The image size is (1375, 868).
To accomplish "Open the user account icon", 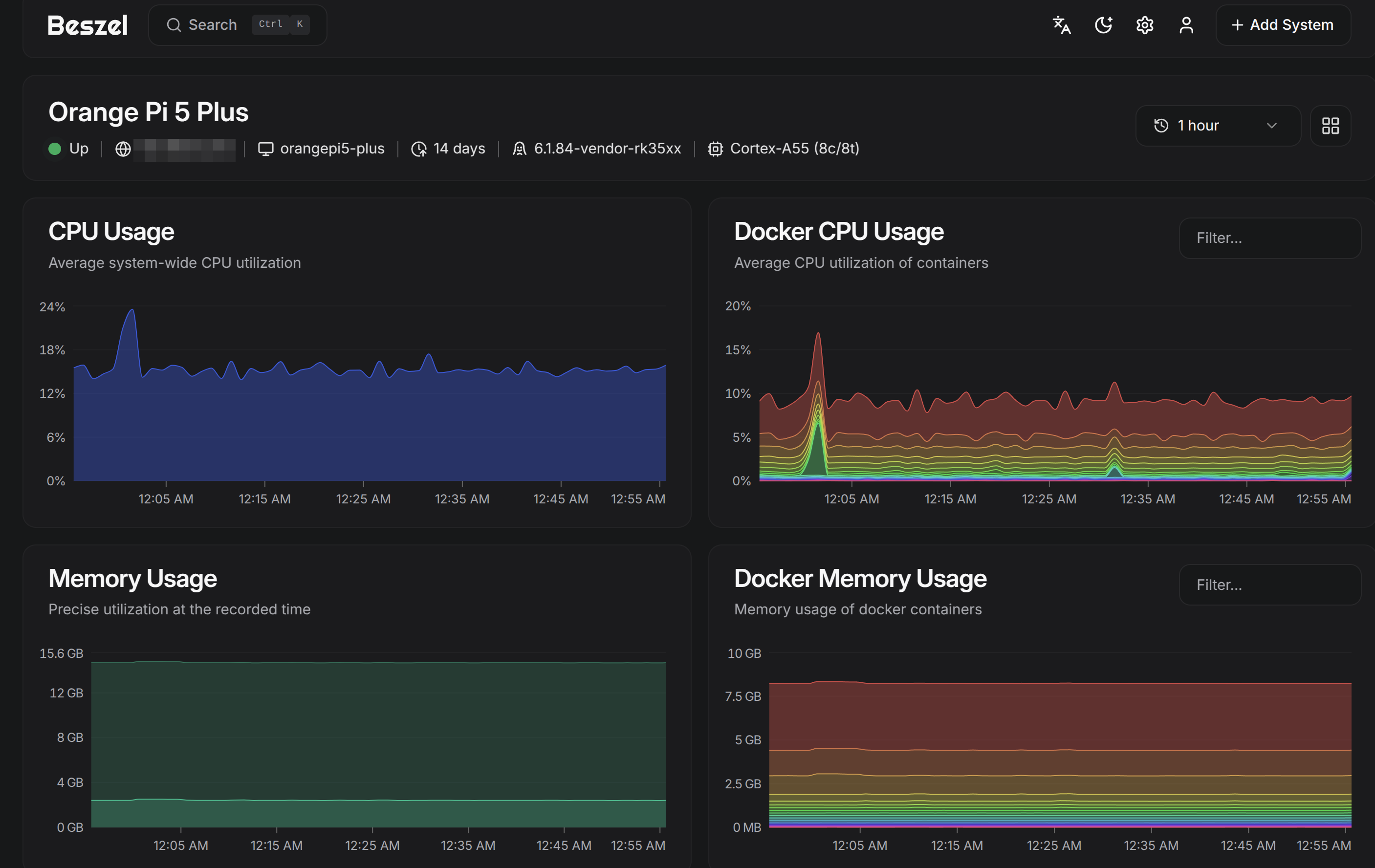I will click(x=1186, y=25).
